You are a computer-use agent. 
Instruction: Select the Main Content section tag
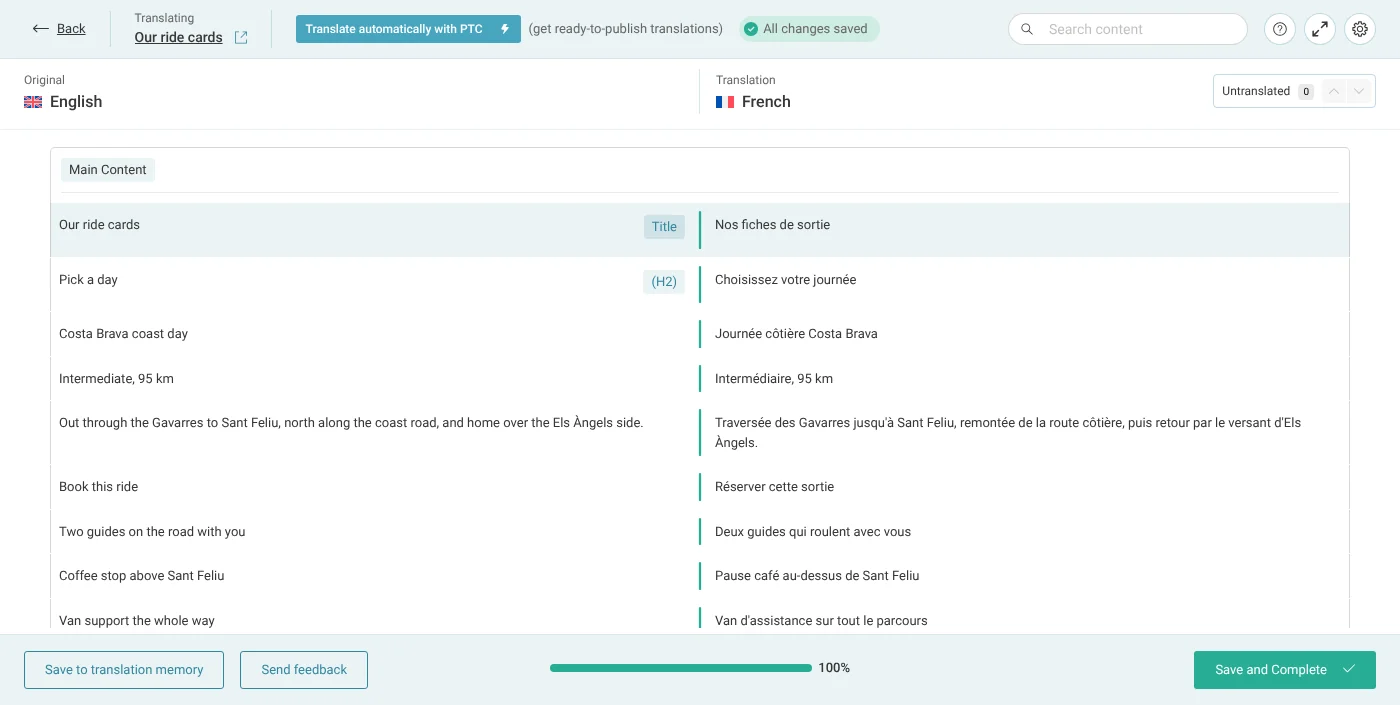(108, 170)
